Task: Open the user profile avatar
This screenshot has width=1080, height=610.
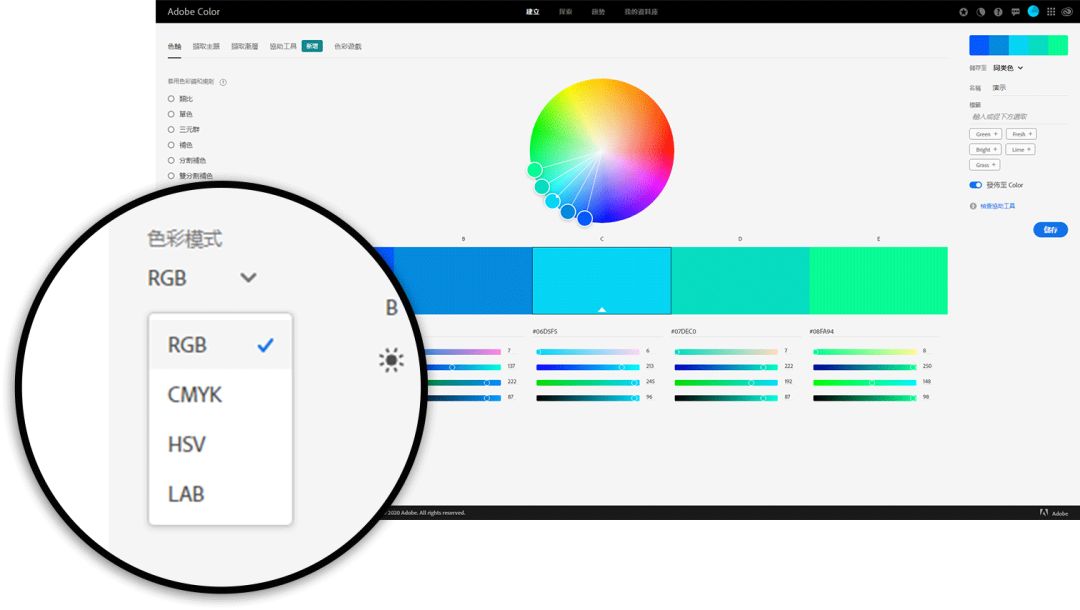Action: tap(1033, 12)
